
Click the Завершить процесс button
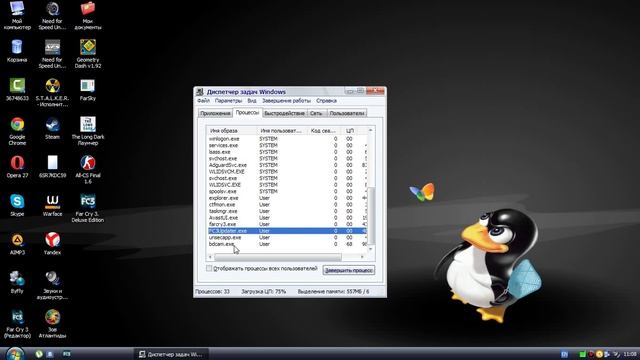349,270
